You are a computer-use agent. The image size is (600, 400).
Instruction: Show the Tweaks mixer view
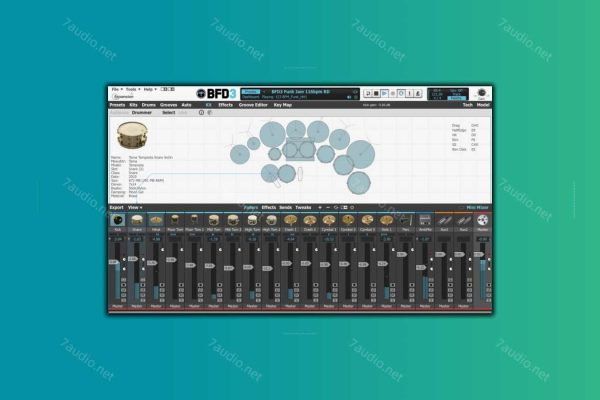coord(303,207)
